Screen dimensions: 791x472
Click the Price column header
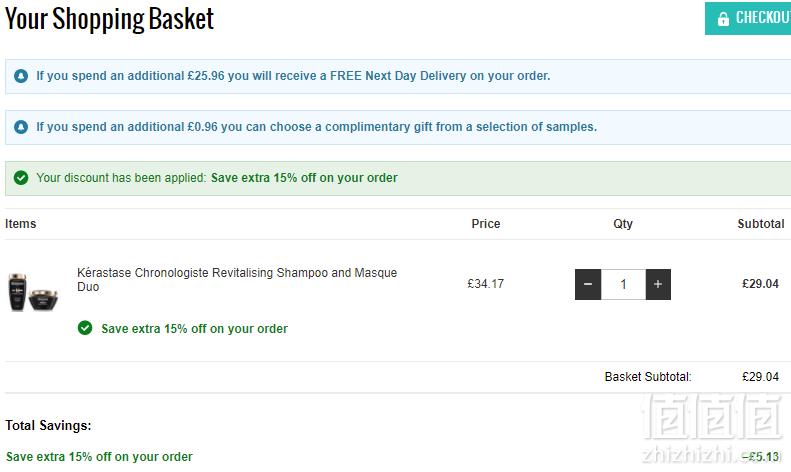pyautogui.click(x=486, y=224)
